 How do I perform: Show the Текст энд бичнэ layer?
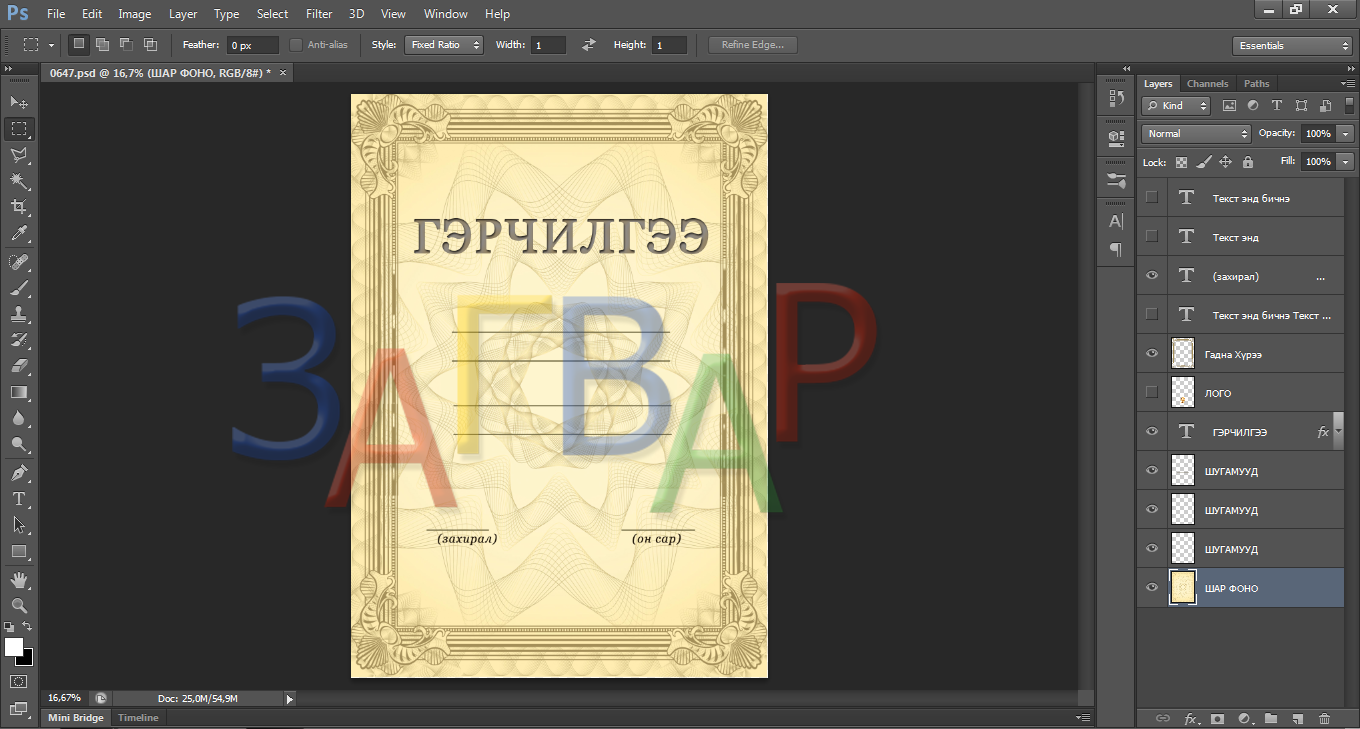[x=1151, y=198]
